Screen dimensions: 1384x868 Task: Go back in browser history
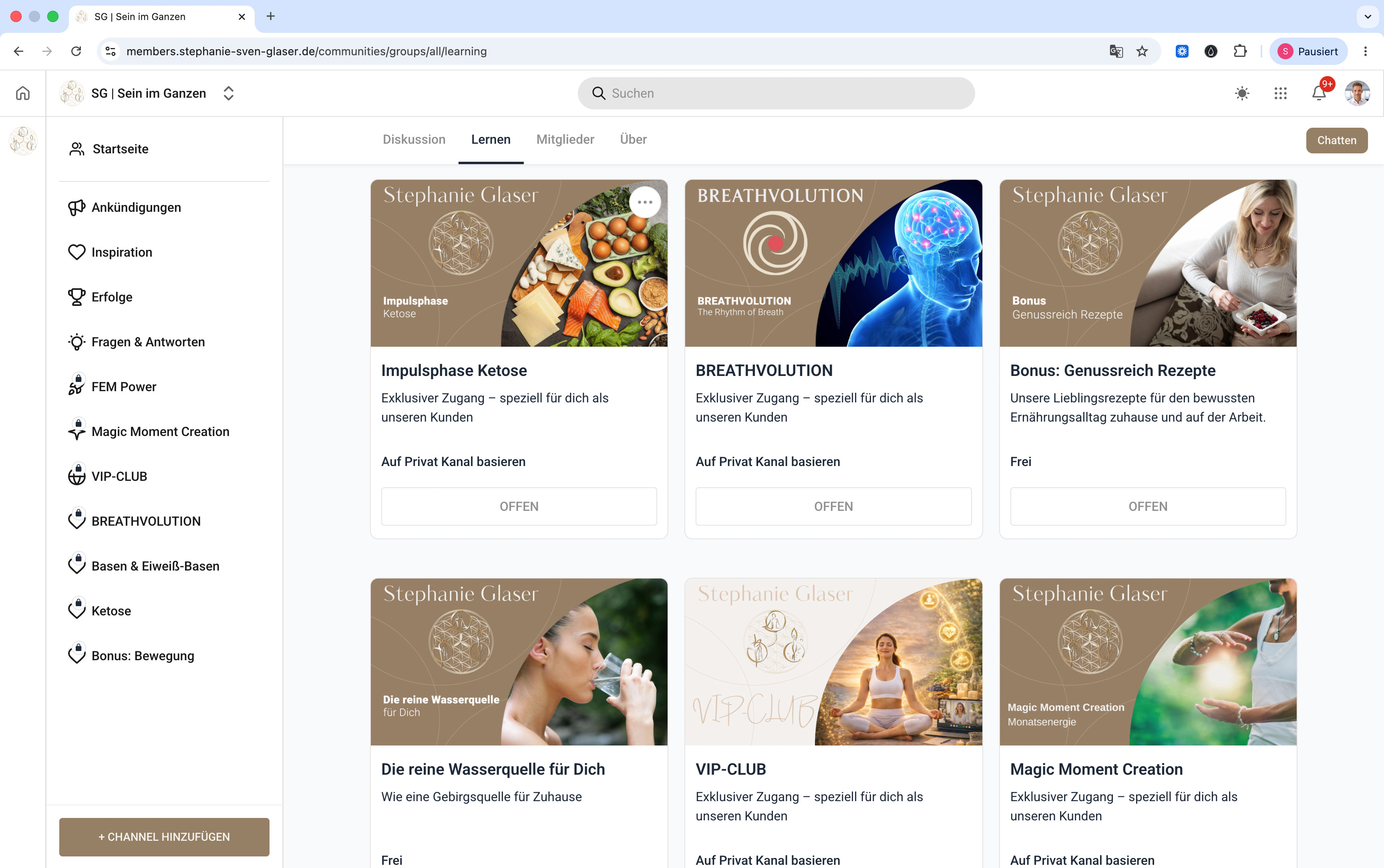coord(18,51)
